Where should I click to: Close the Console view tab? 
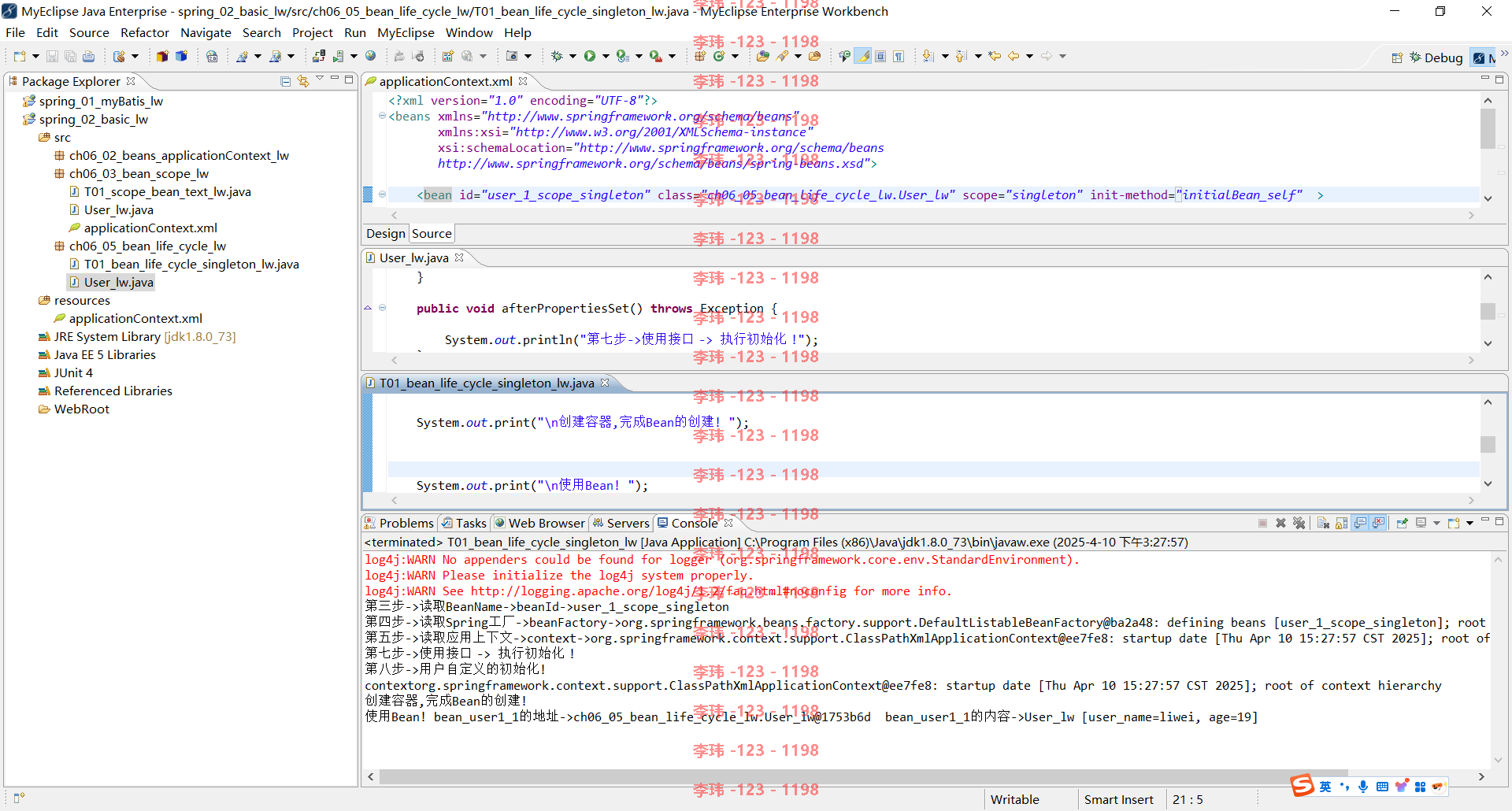(x=728, y=523)
